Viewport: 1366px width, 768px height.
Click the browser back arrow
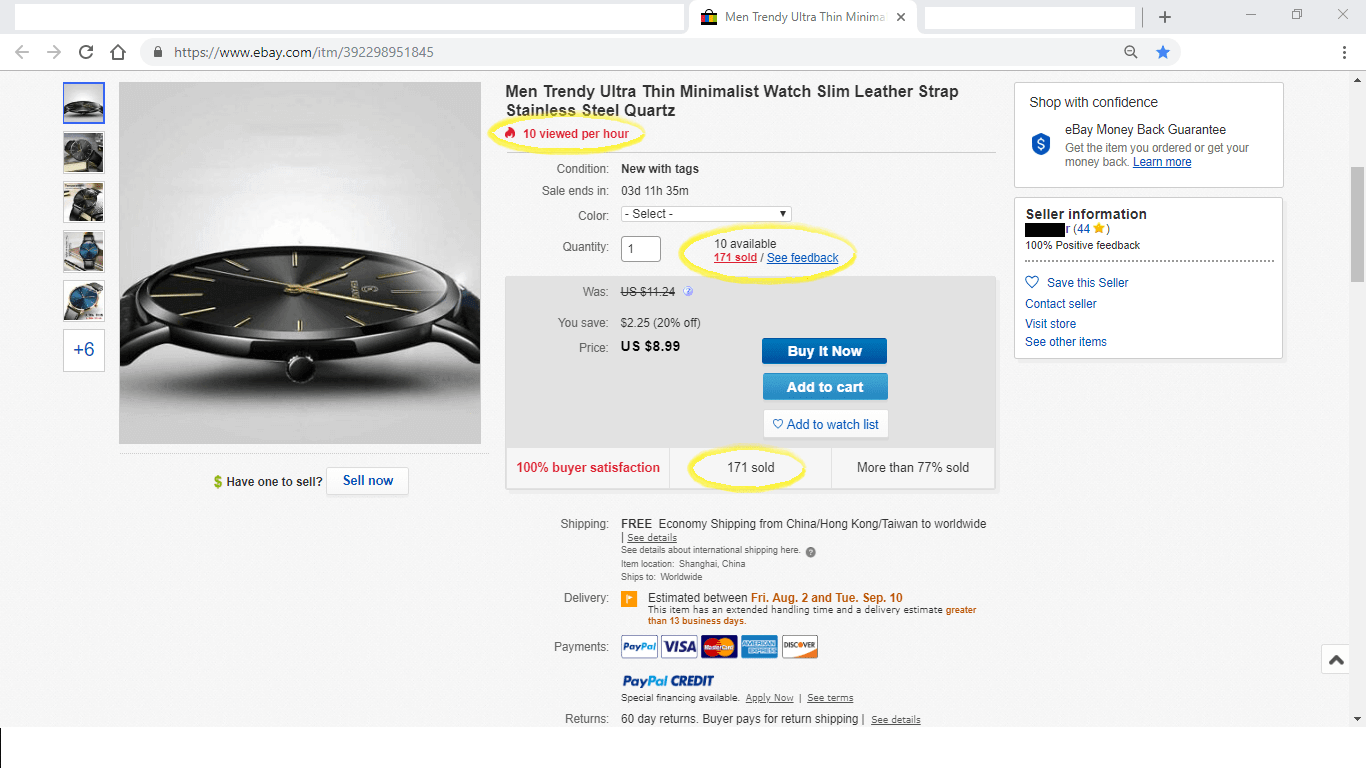click(x=22, y=52)
